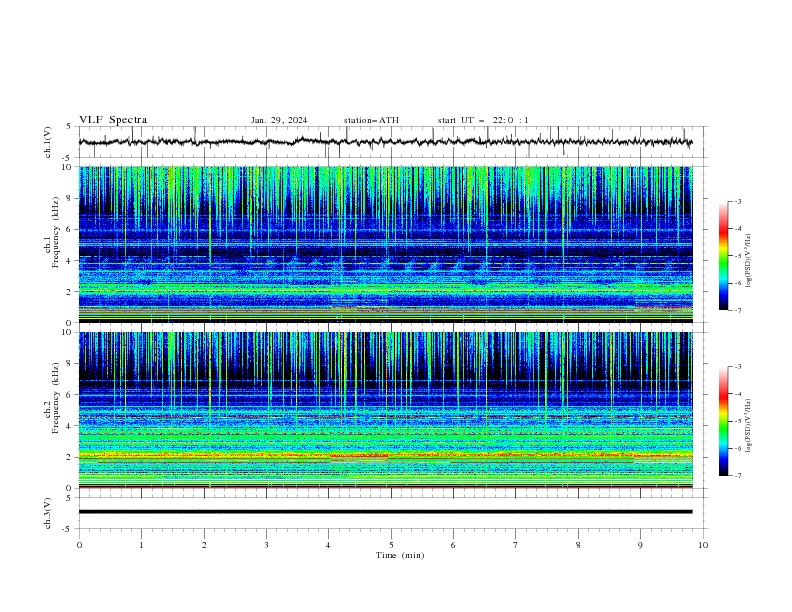792x612 pixels.
Task: Select the "Time (min)" axis title
Action: pos(400,555)
